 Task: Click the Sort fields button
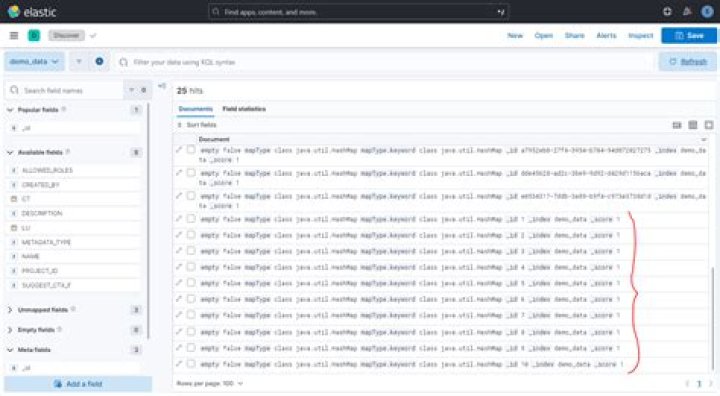pyautogui.click(x=197, y=125)
